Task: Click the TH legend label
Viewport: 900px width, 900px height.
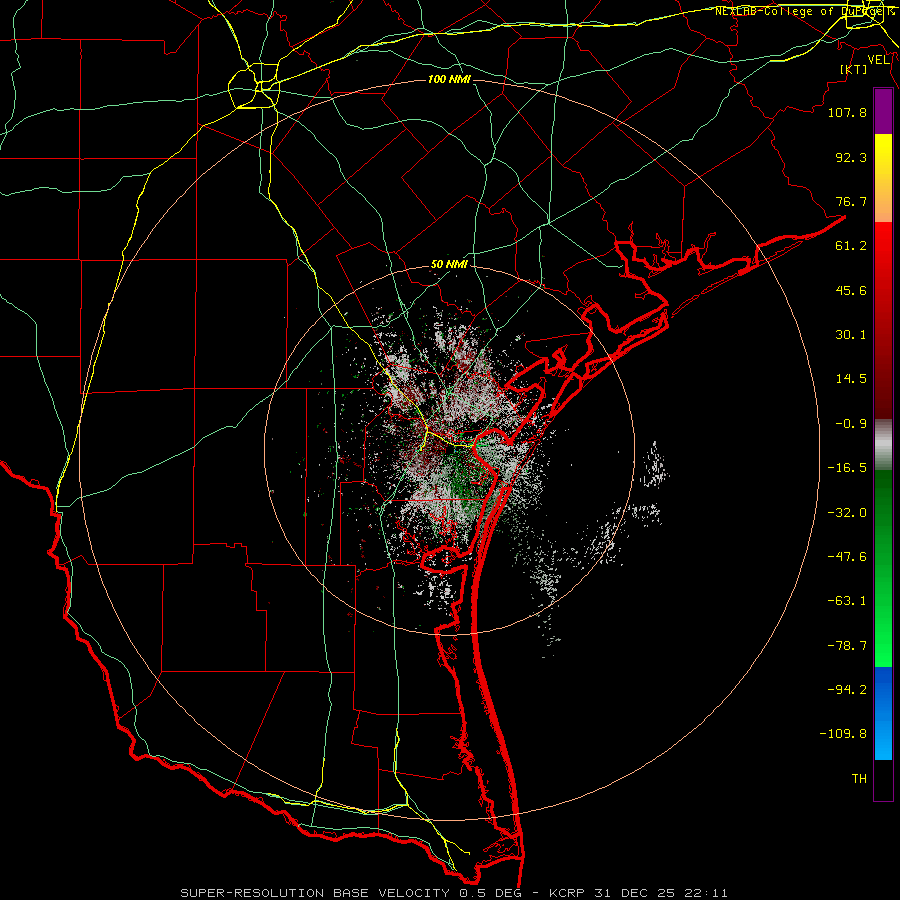Action: pos(859,779)
